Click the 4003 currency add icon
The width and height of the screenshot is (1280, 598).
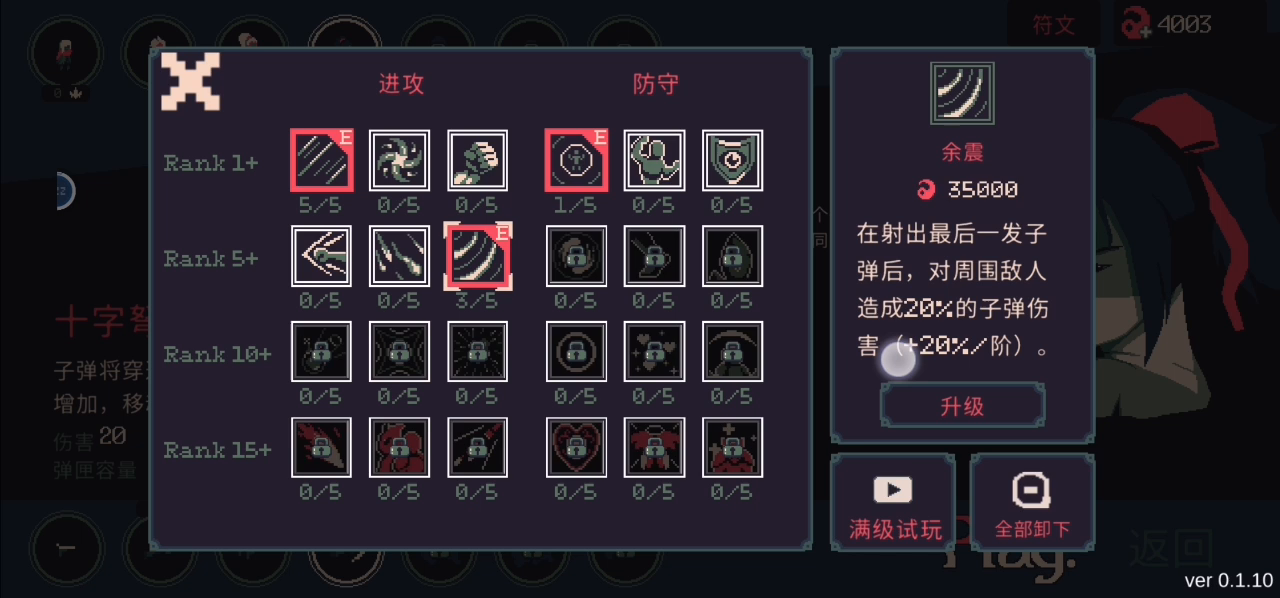tap(1136, 24)
